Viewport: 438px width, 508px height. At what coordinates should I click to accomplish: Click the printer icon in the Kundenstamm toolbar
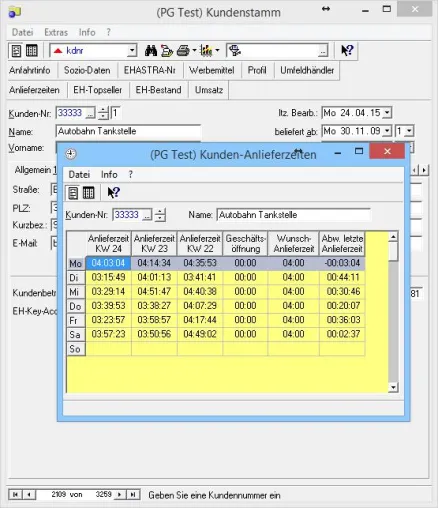pos(183,51)
